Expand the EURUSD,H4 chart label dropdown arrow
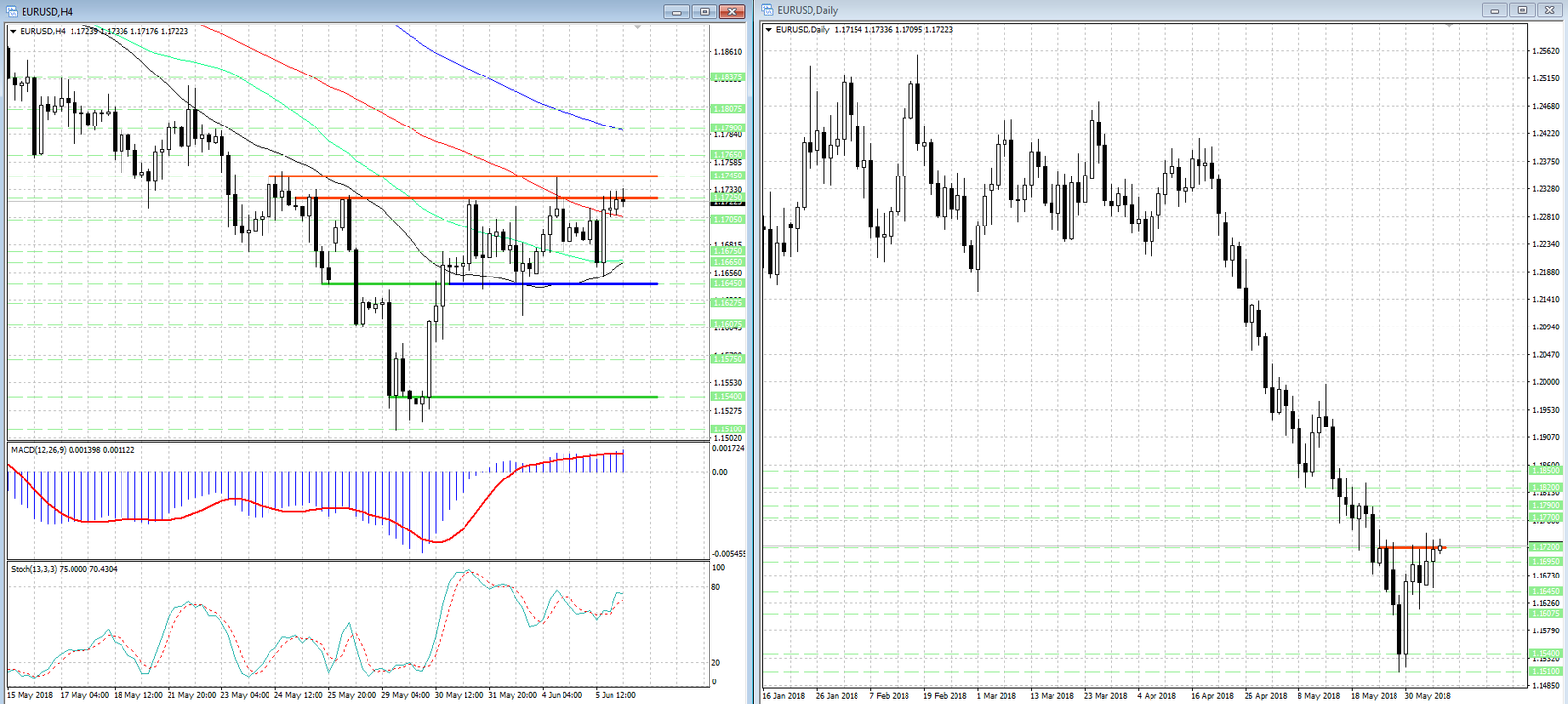This screenshot has height=704, width=1568. 13,31
